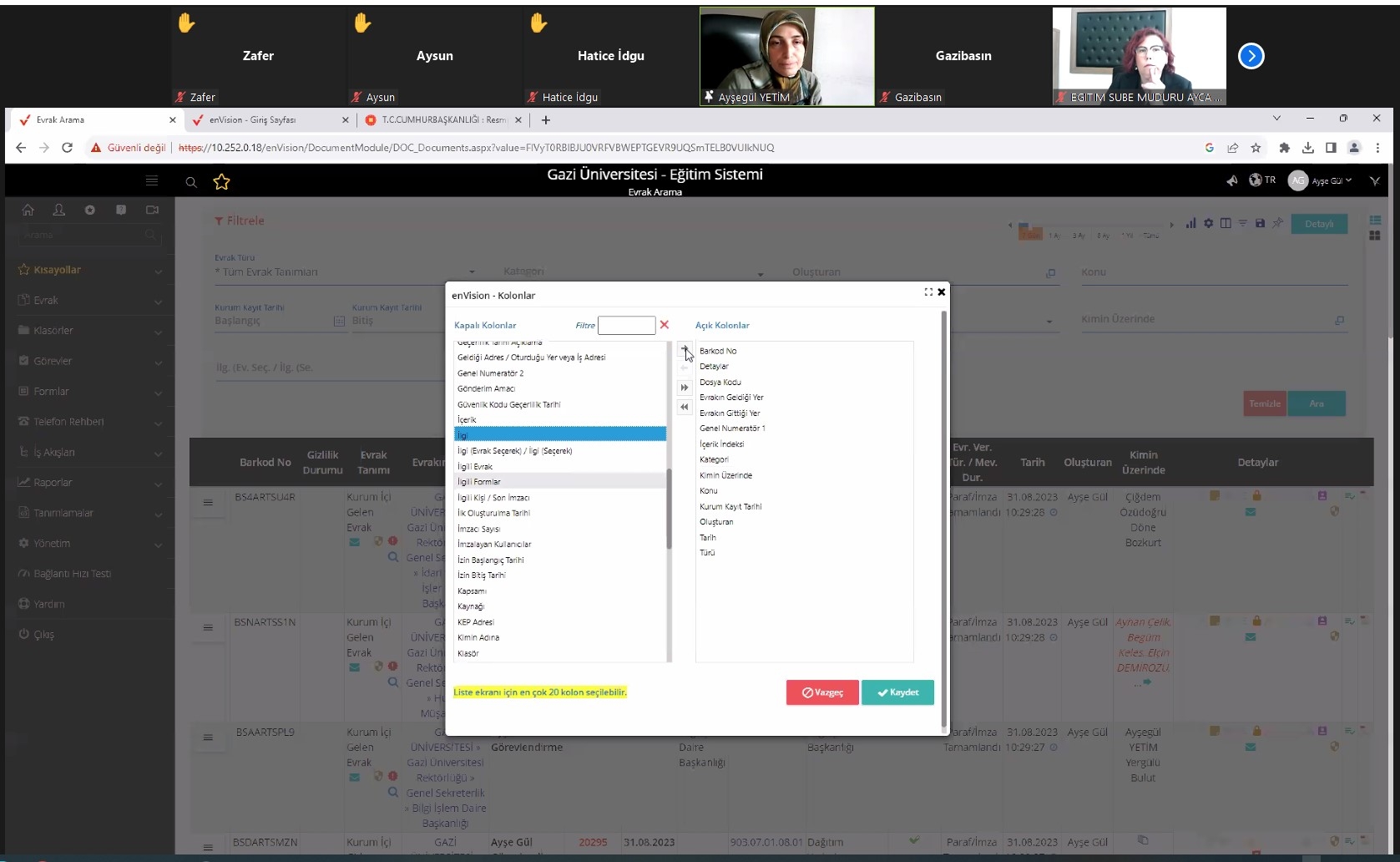Screen dimensions: 1400x862
Task: Select KEP Adresi in closed columns
Action: (x=559, y=622)
